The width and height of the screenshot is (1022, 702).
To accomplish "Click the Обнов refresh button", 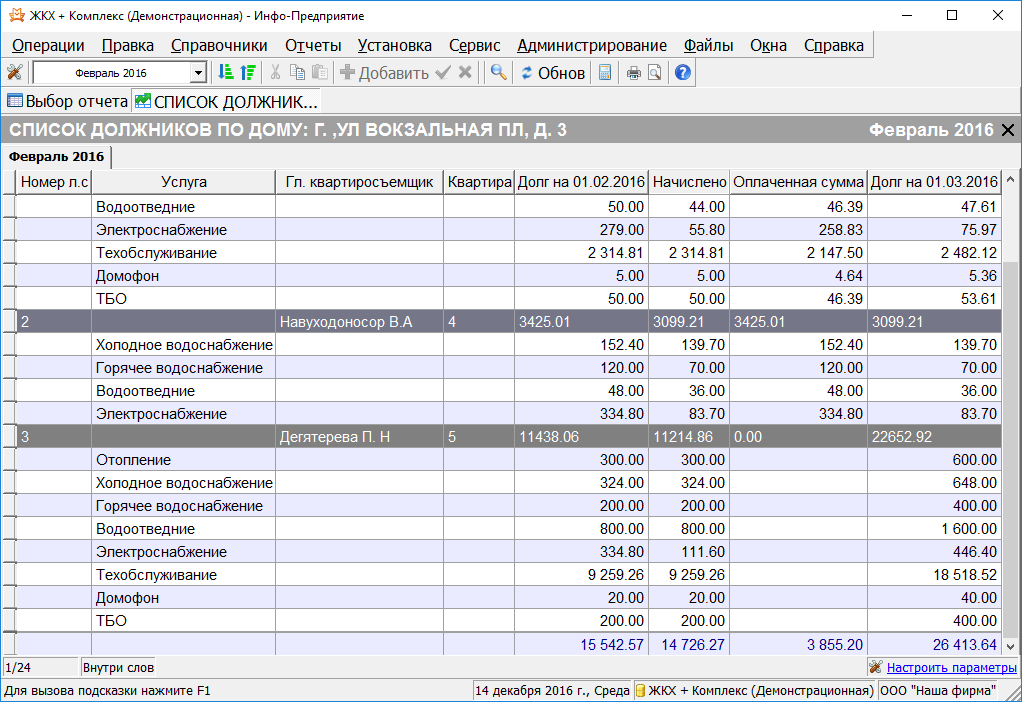I will [552, 72].
